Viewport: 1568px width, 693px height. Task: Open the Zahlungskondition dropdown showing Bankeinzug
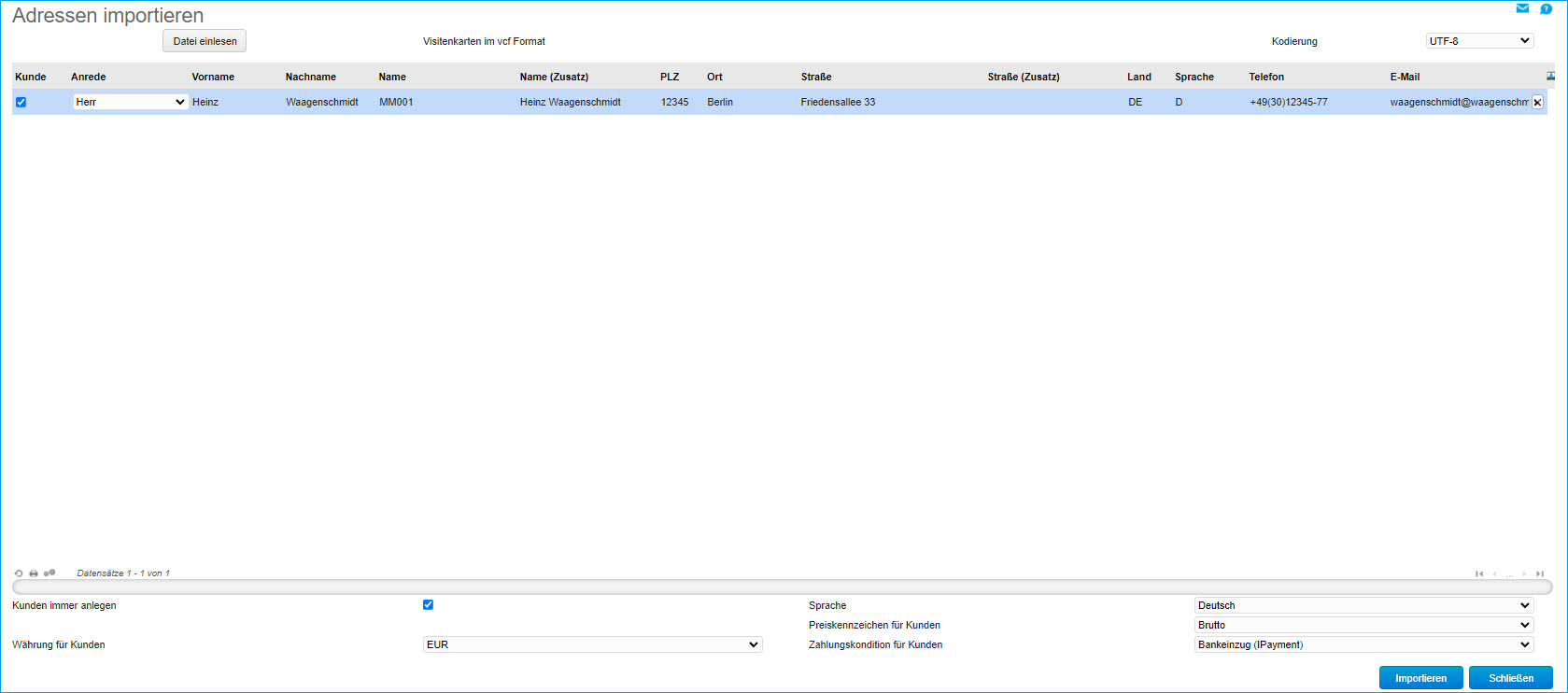(1363, 644)
